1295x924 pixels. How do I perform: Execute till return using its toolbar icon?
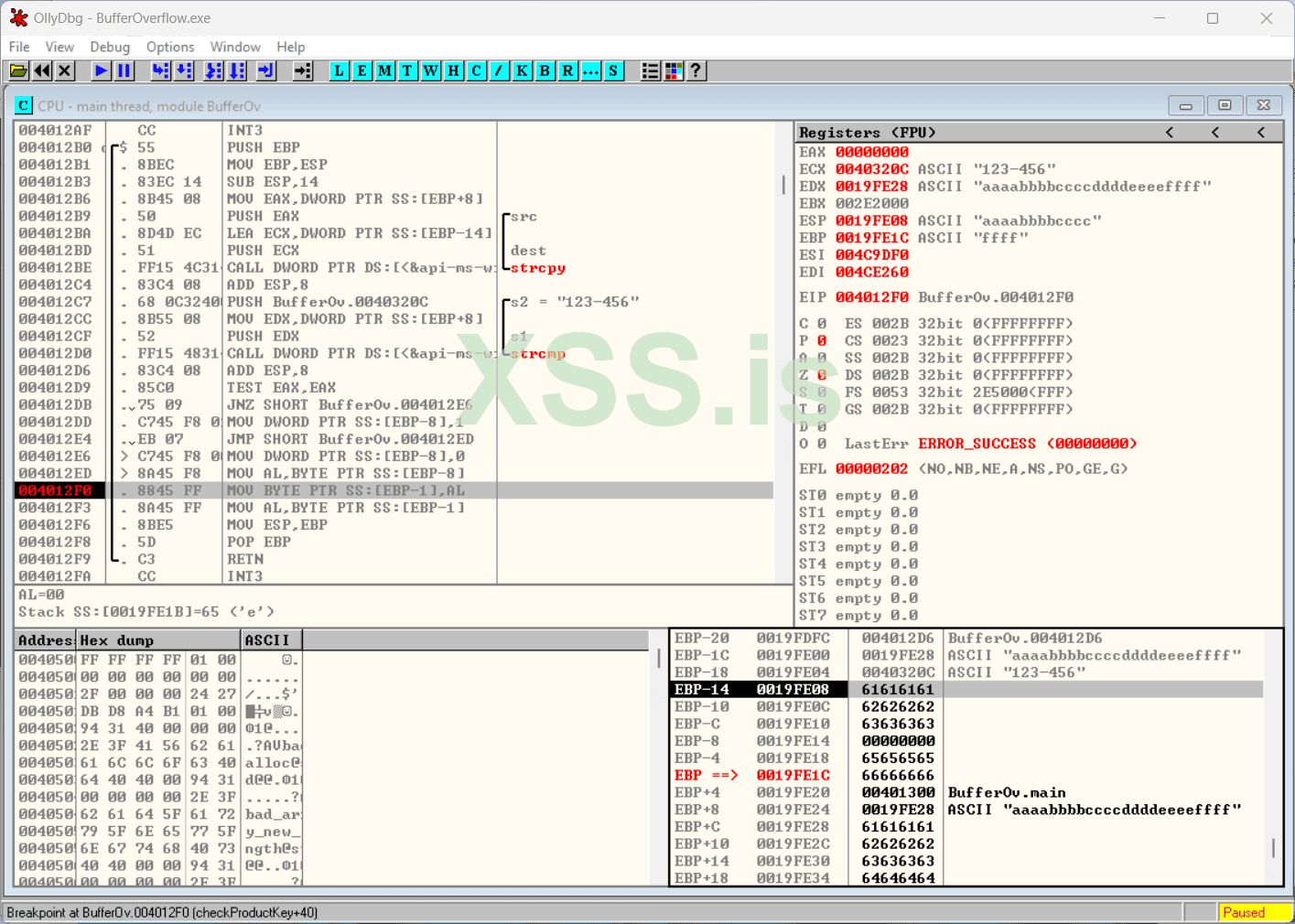click(x=266, y=70)
